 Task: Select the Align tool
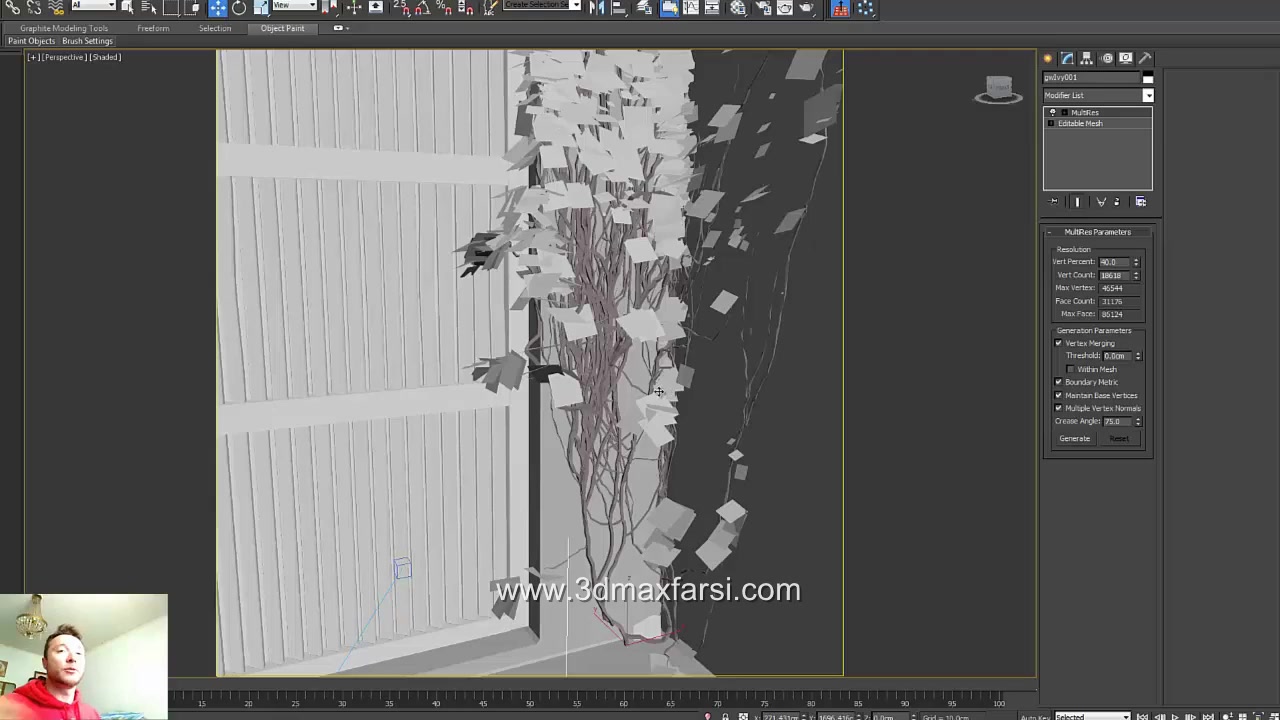click(619, 8)
